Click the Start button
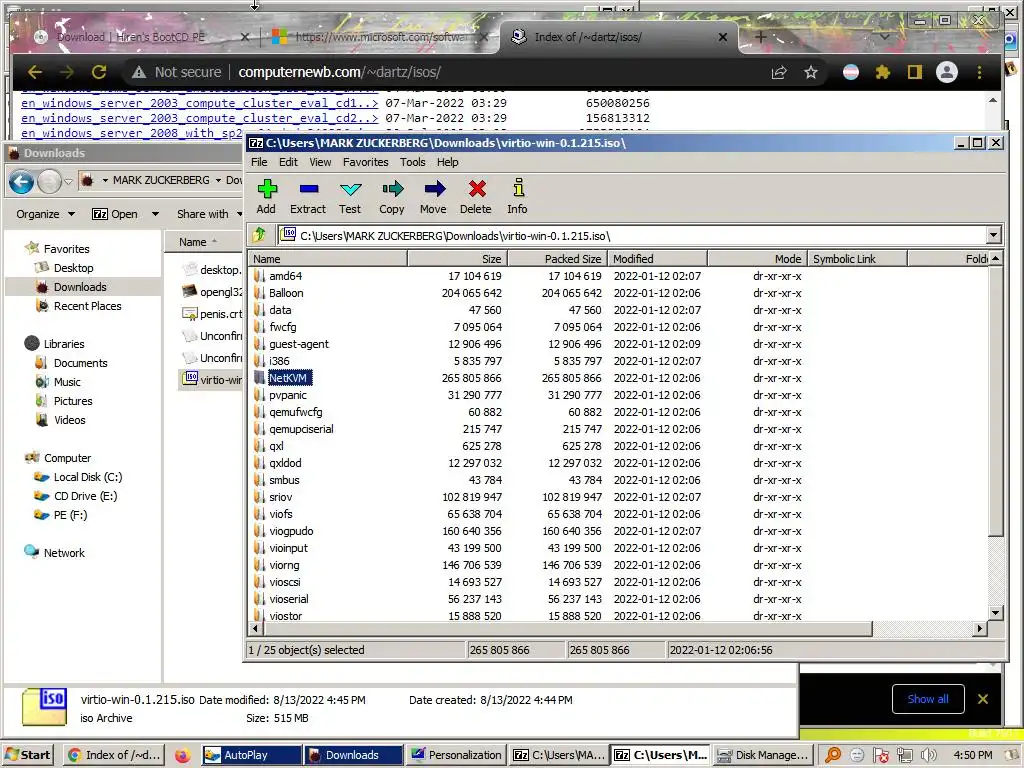Screen dimensions: 1024x768 (29, 755)
